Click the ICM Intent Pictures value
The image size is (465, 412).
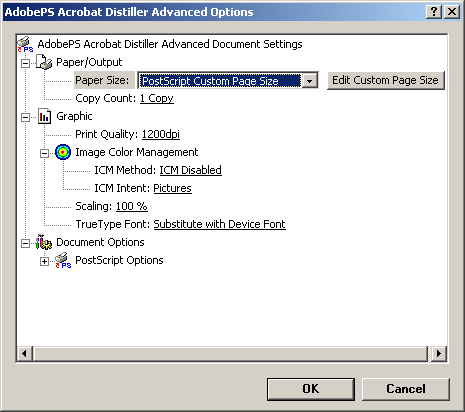pyautogui.click(x=172, y=188)
